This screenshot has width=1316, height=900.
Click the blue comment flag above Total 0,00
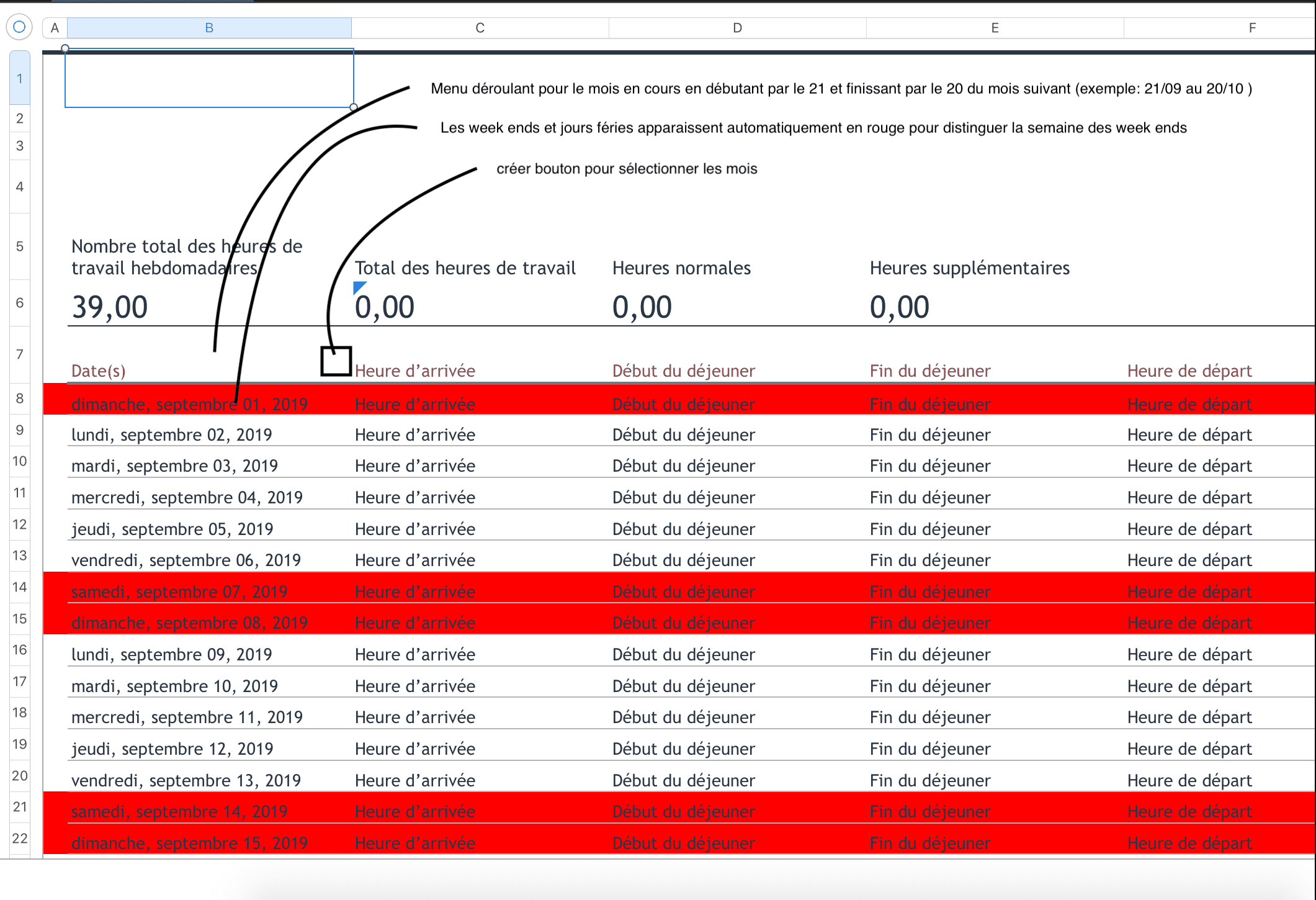(x=358, y=287)
